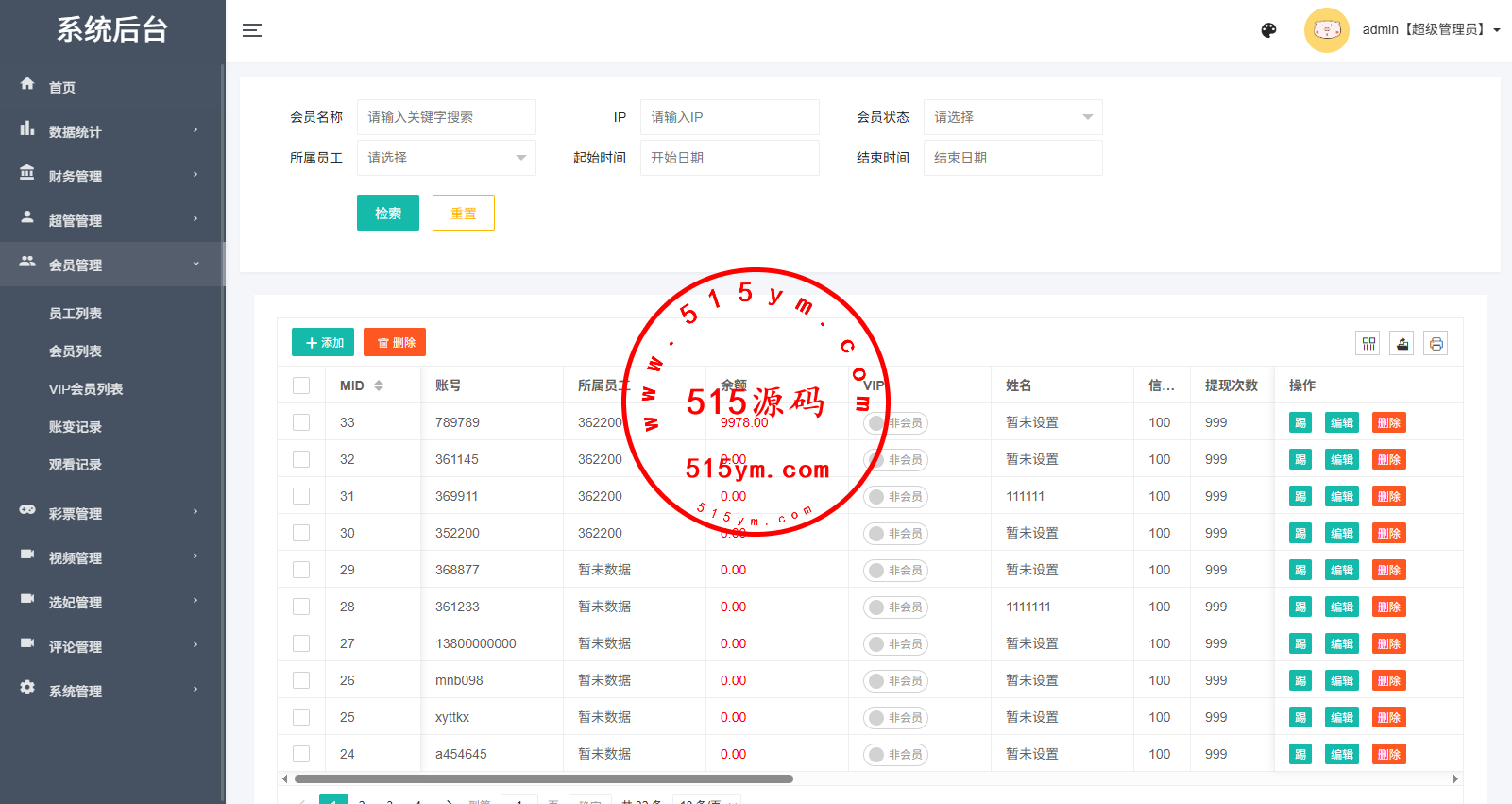Viewport: 1512px width, 804px height.
Task: Click the export table data icon
Action: pos(1402,344)
